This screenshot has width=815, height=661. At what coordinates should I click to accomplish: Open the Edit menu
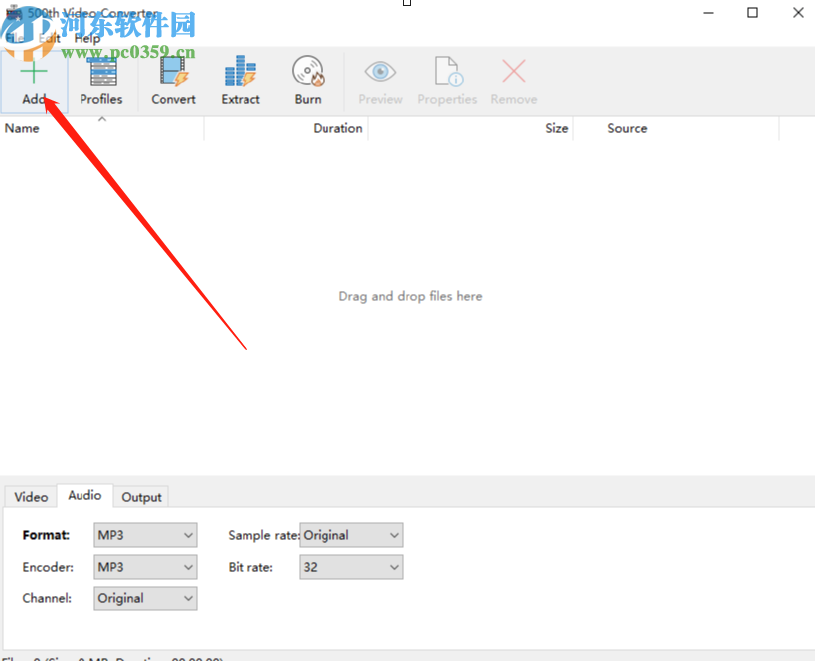(49, 38)
